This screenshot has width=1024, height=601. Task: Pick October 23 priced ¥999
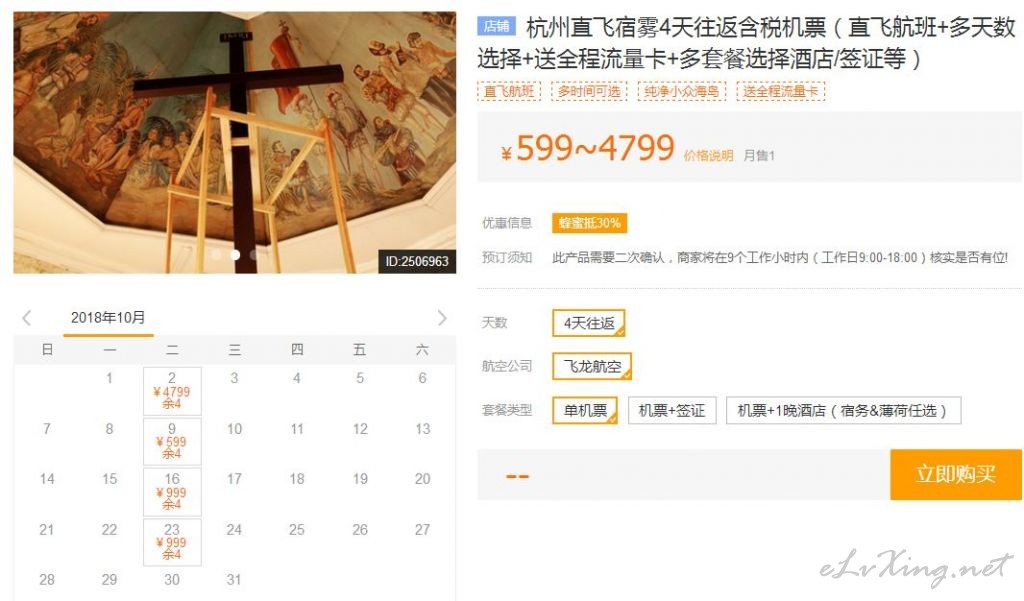click(x=172, y=542)
